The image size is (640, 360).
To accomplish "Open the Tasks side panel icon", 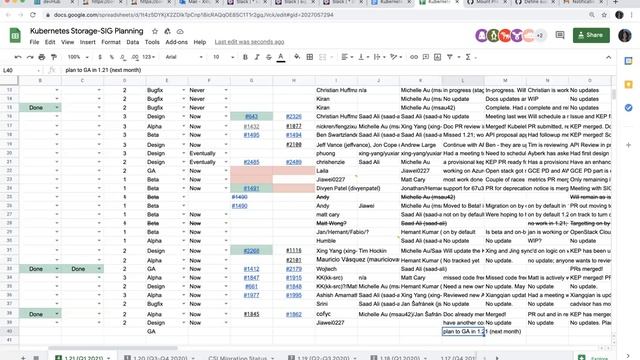I will [629, 108].
